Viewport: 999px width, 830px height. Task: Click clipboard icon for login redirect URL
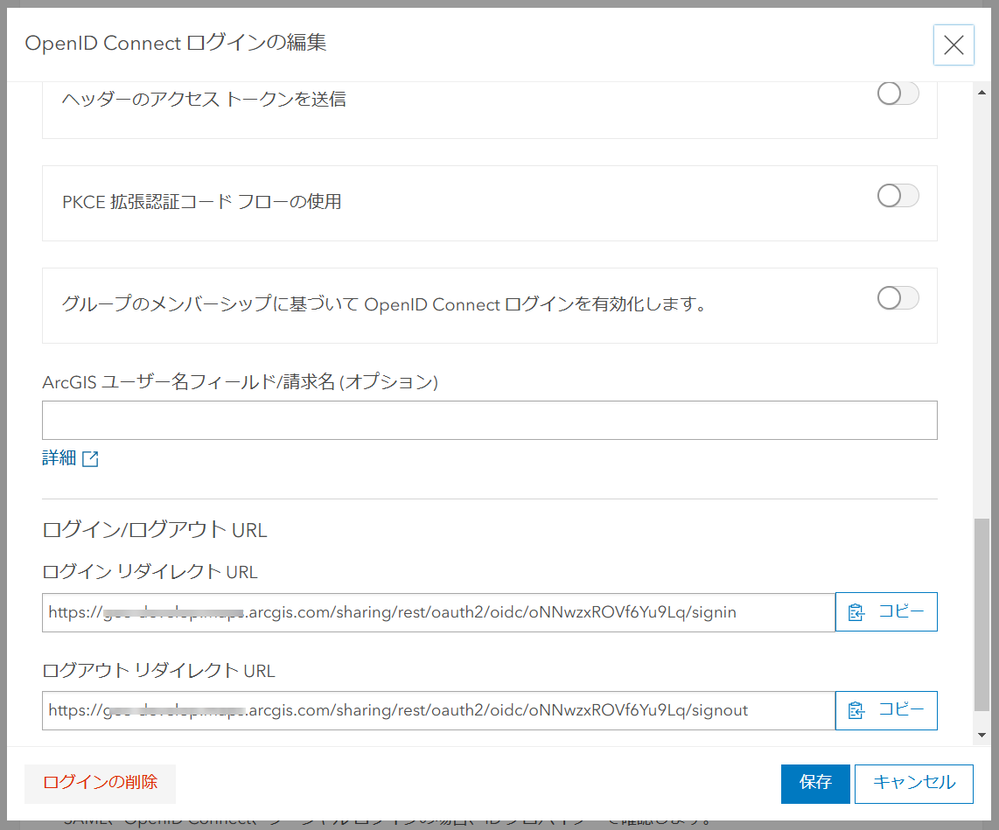856,612
